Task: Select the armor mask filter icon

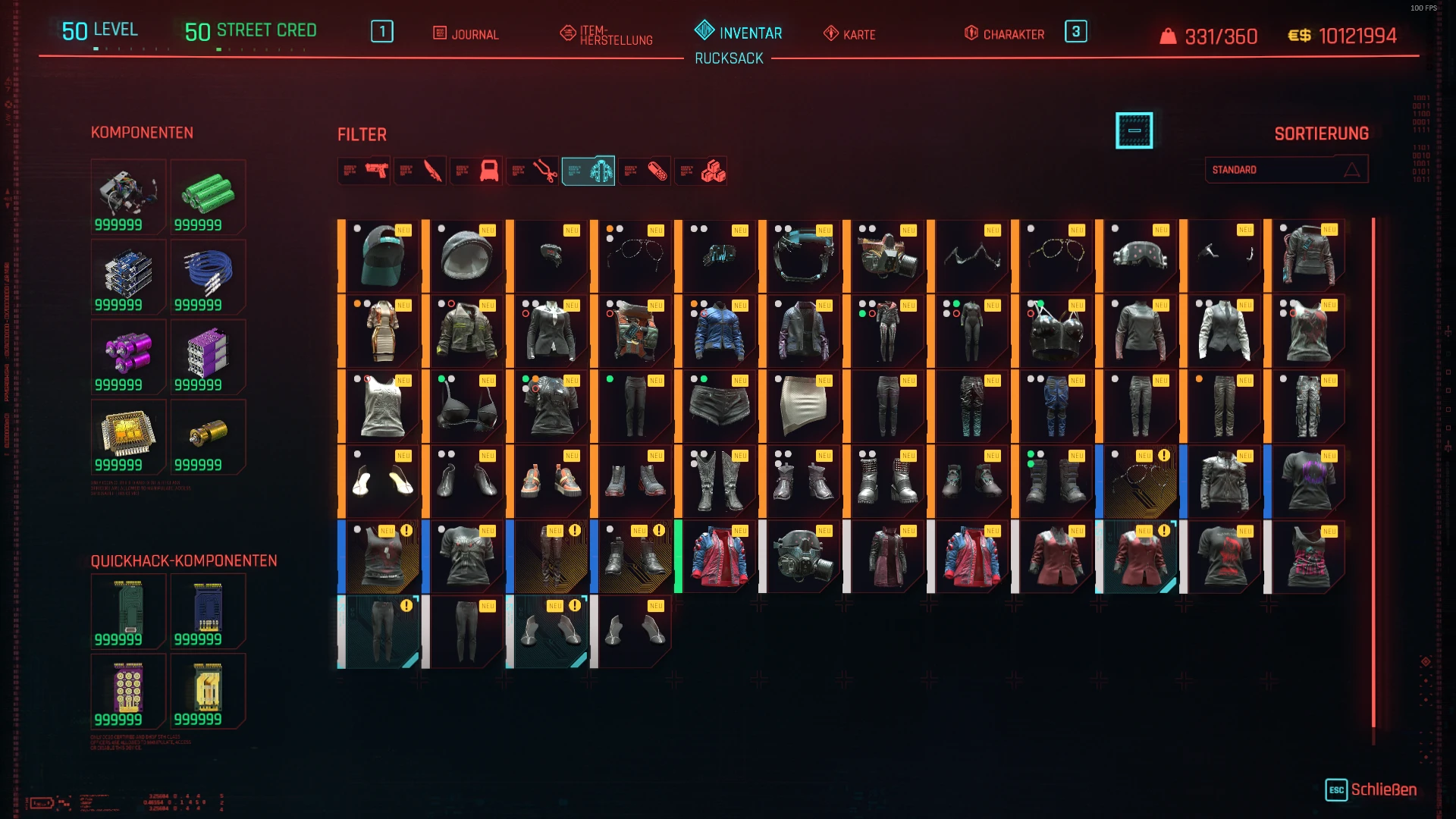Action: coord(476,171)
